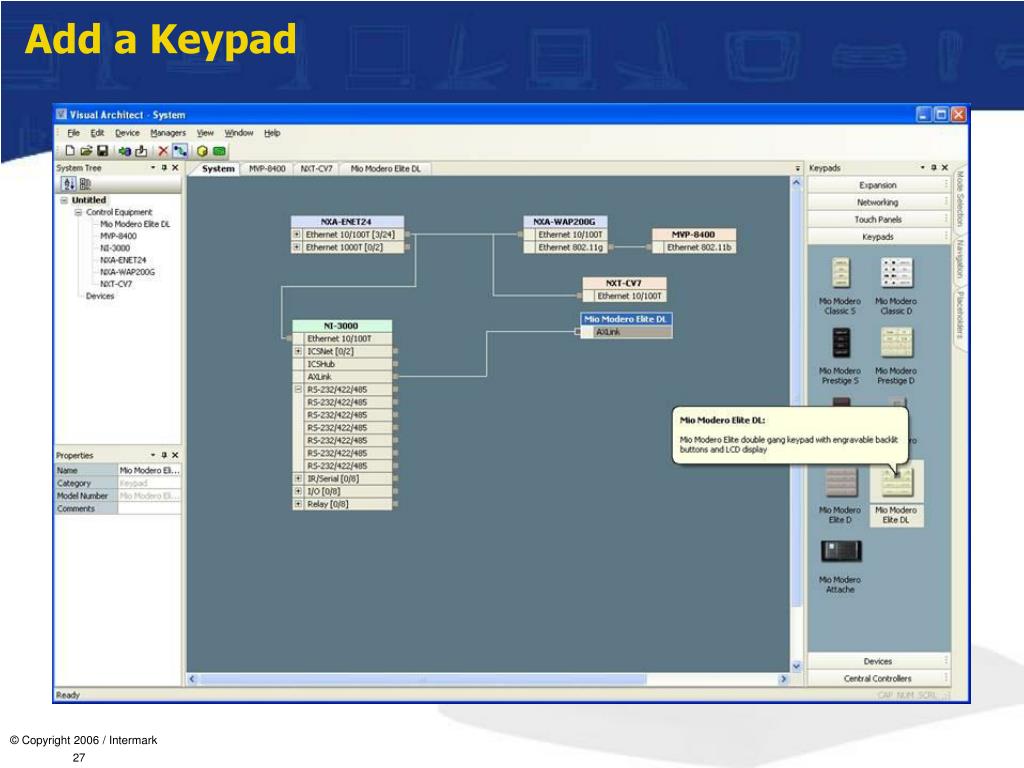Image resolution: width=1024 pixels, height=768 pixels.
Task: Open Keypads panel dropdown arrow
Action: tap(922, 168)
